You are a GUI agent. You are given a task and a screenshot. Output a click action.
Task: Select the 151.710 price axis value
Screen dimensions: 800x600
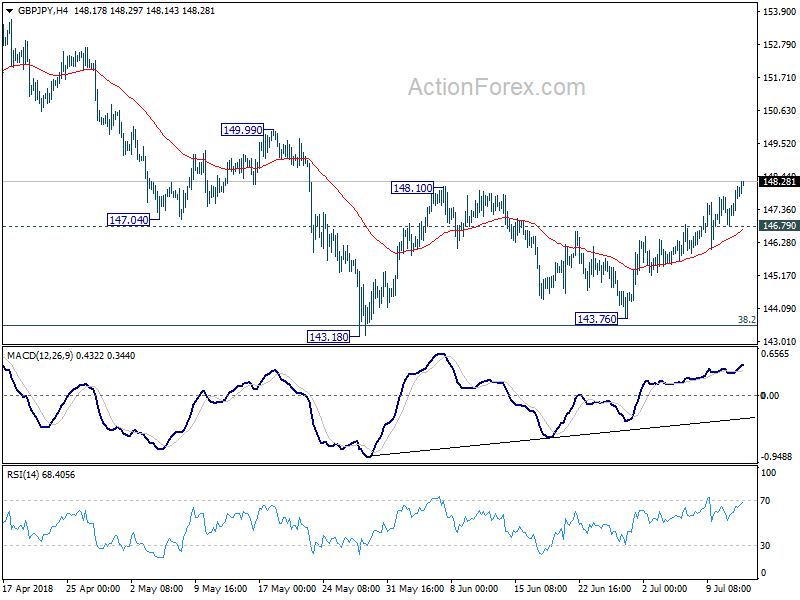coord(779,78)
